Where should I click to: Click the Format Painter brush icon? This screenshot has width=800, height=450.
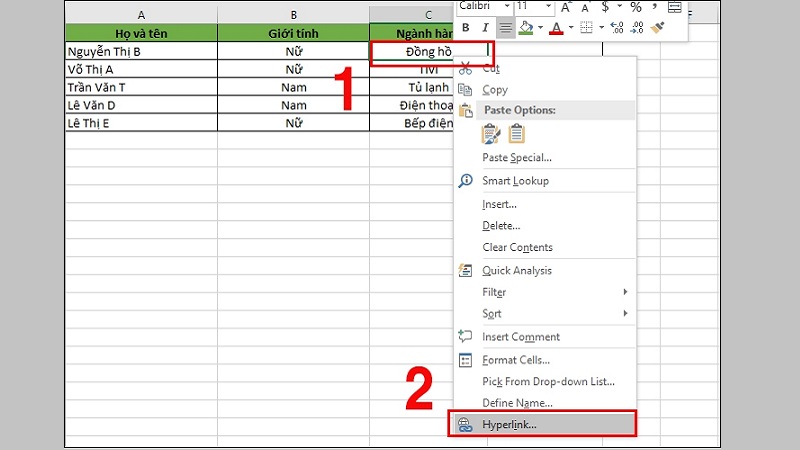coord(658,28)
